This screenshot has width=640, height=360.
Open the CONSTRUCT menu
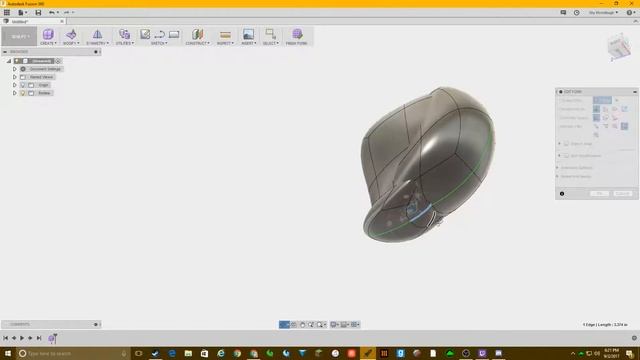(x=198, y=43)
